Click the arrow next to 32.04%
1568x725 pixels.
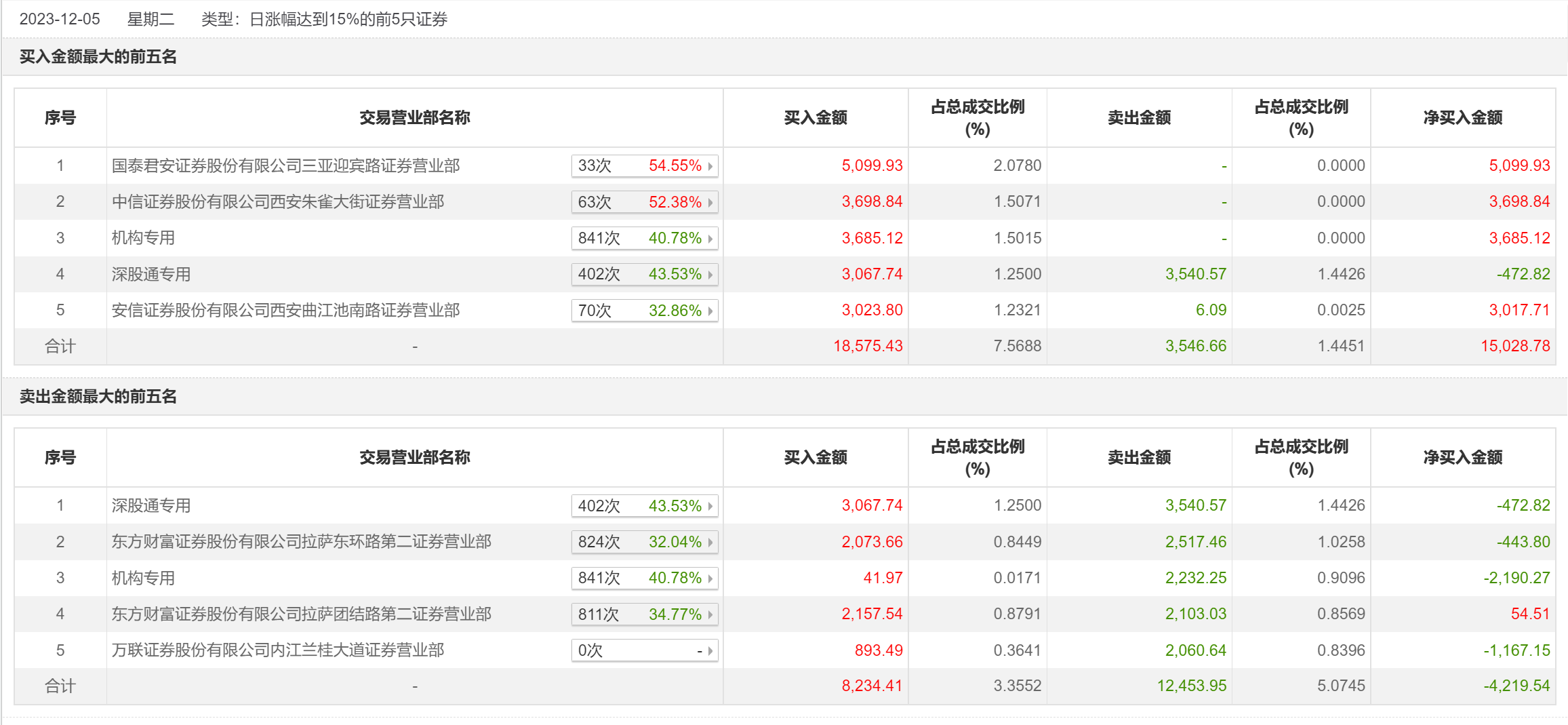click(x=710, y=542)
